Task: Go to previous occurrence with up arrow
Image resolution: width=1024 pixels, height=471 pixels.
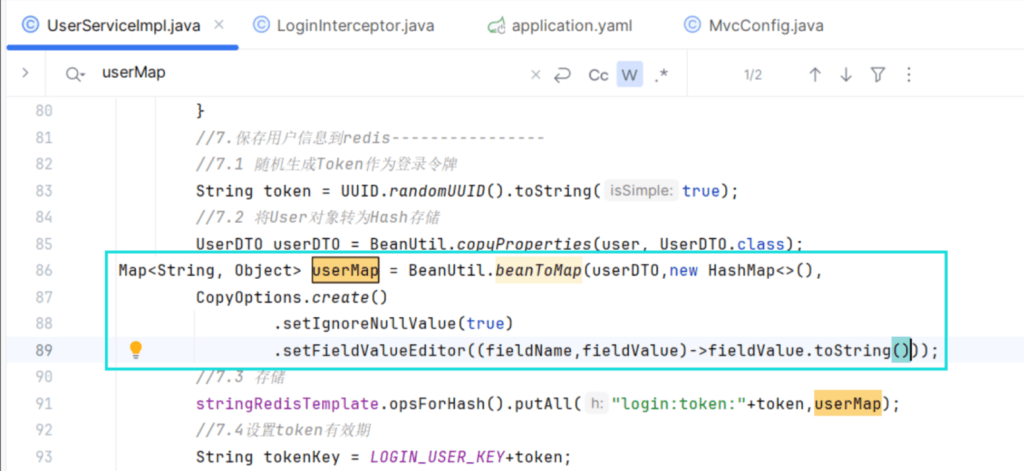Action: tap(815, 75)
